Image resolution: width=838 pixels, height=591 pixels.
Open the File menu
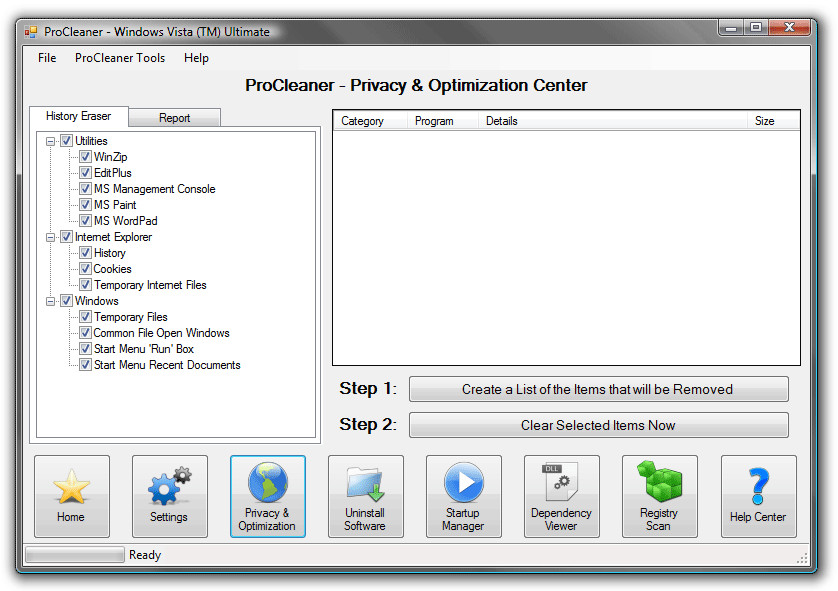pyautogui.click(x=47, y=58)
